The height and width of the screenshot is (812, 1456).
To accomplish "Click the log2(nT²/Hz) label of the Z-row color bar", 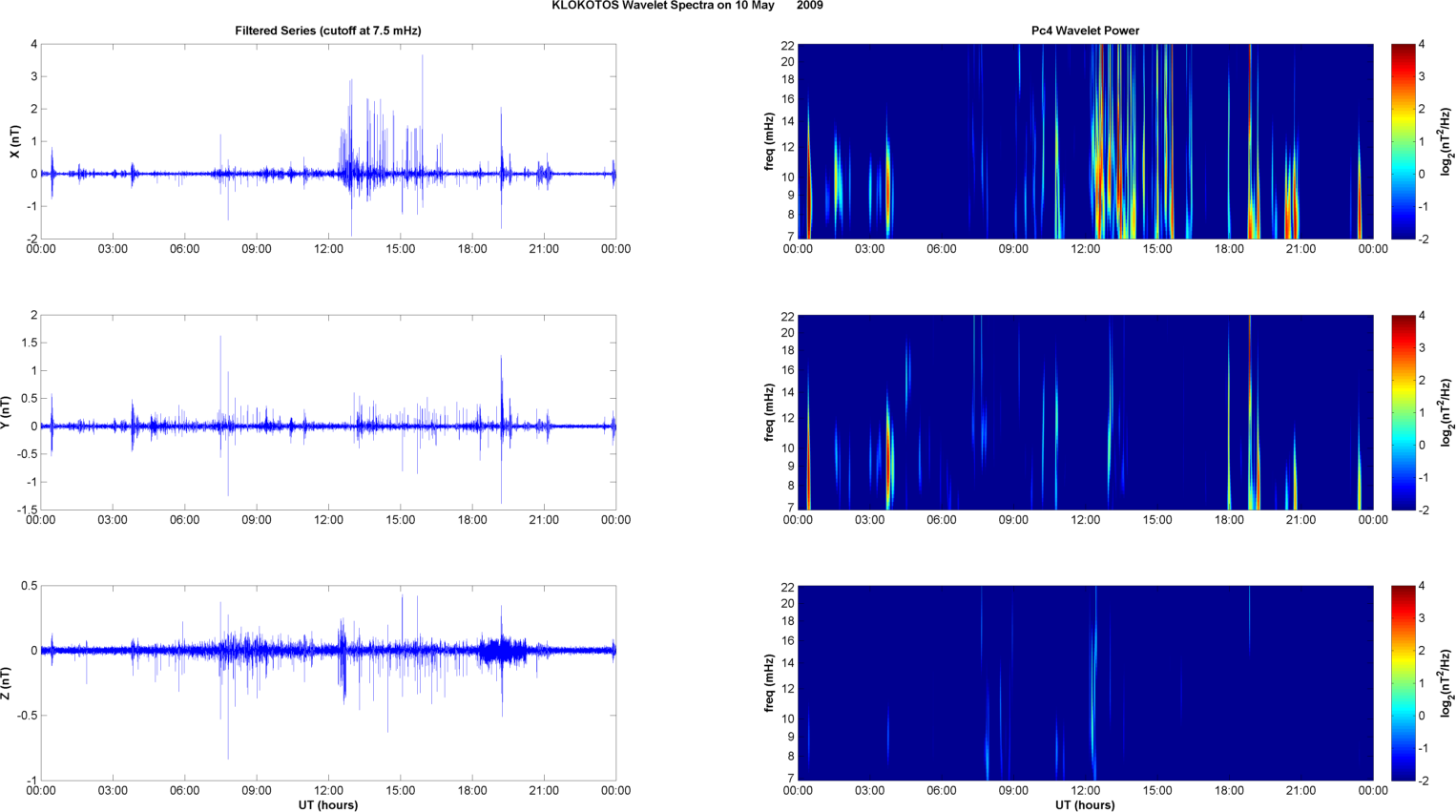I will point(1446,683).
